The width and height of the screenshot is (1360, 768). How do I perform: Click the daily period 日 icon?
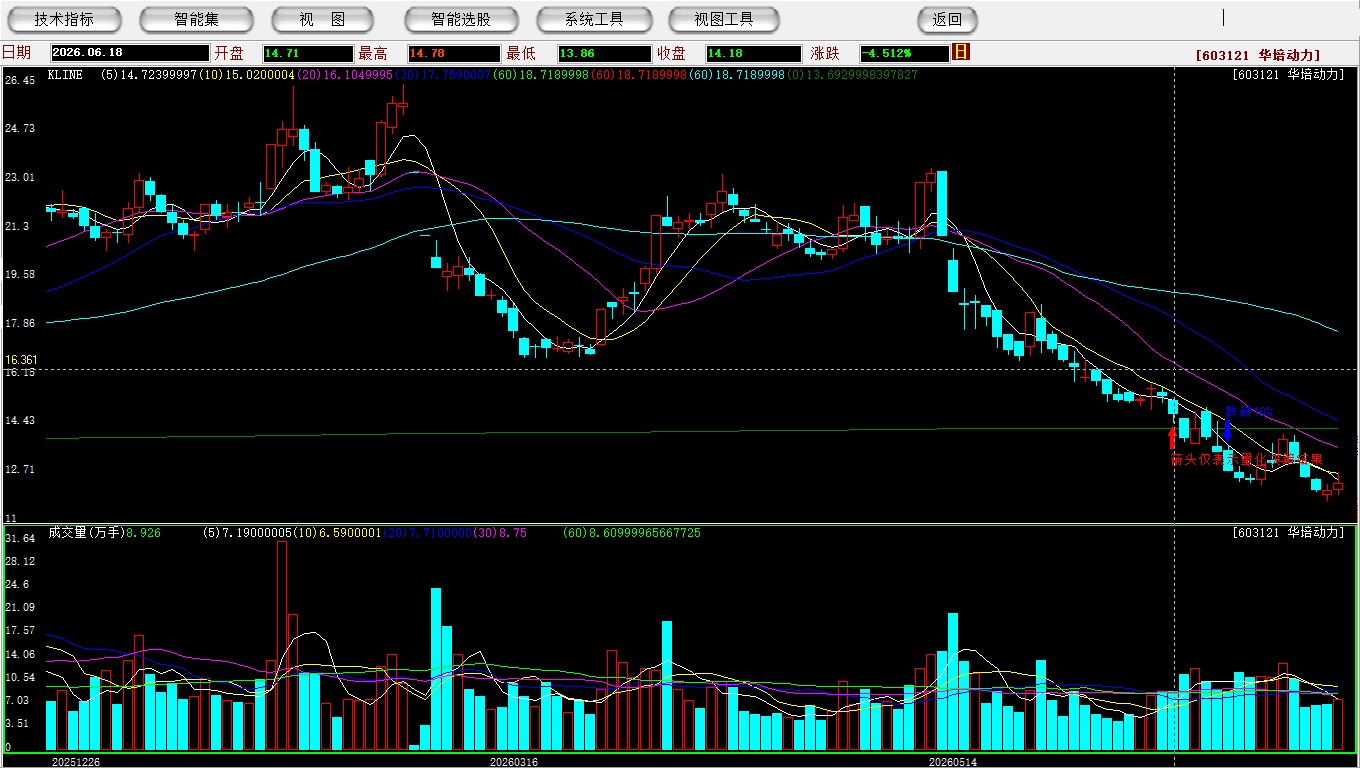[x=961, y=52]
